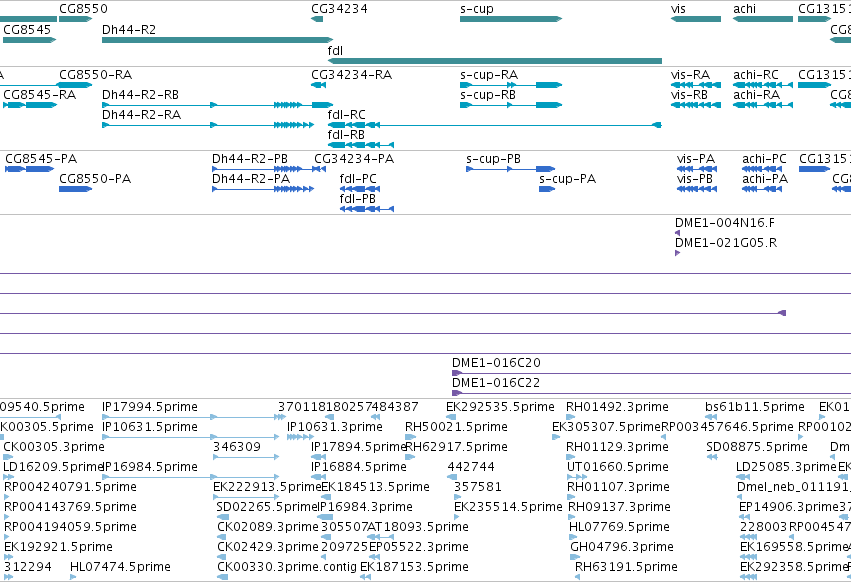
Task: Click the achi gene label
Action: 745,9
